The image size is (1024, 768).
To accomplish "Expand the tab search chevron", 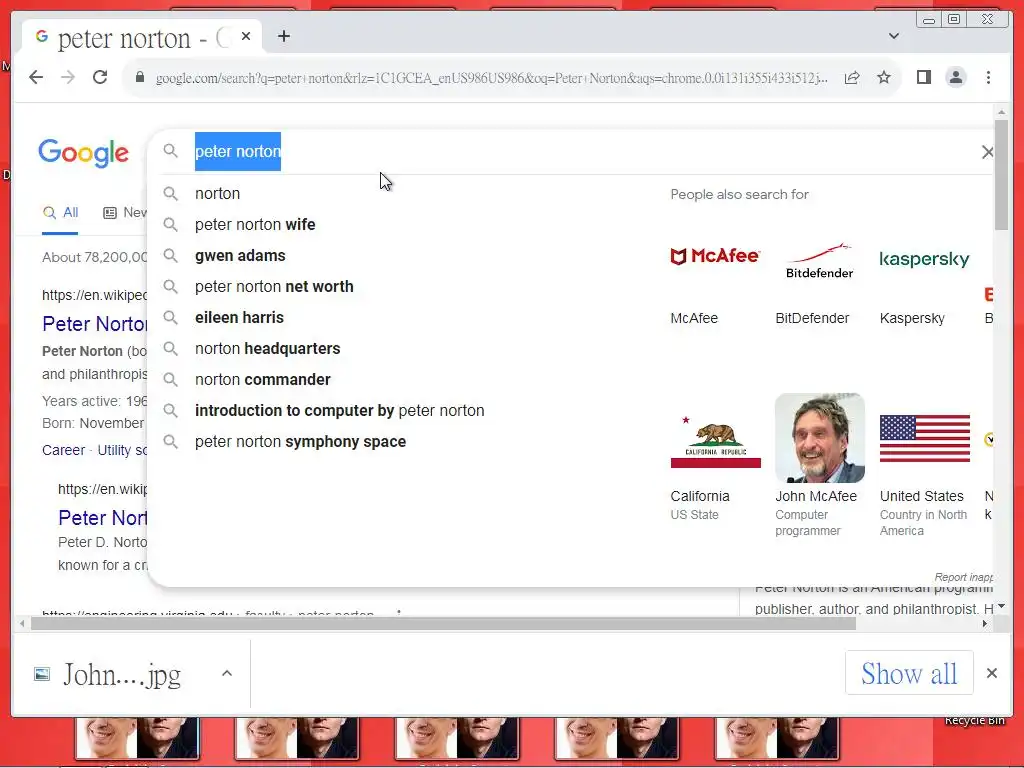I will (x=893, y=37).
